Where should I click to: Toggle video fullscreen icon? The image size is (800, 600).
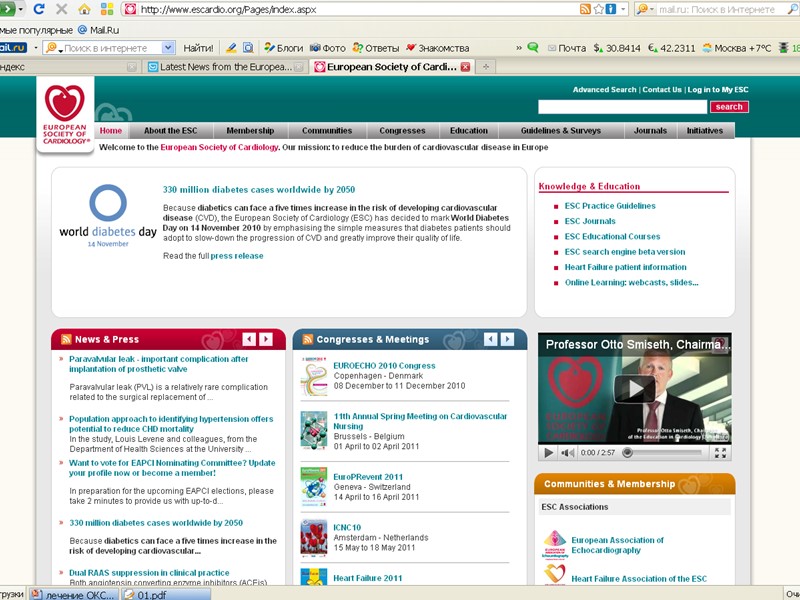pos(720,453)
